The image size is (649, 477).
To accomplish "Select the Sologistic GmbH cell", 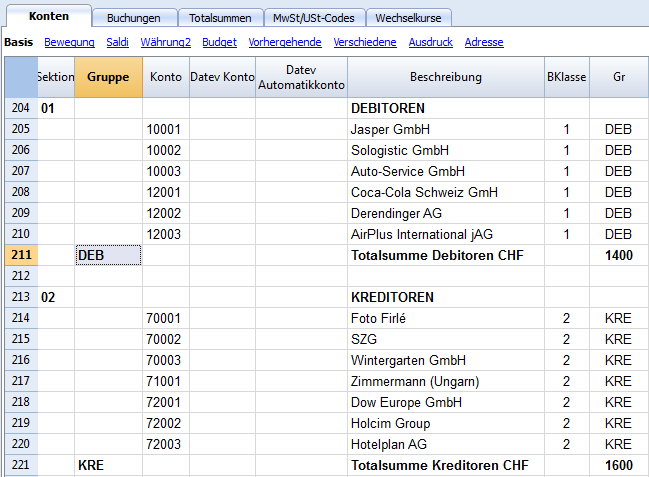I will pos(446,150).
